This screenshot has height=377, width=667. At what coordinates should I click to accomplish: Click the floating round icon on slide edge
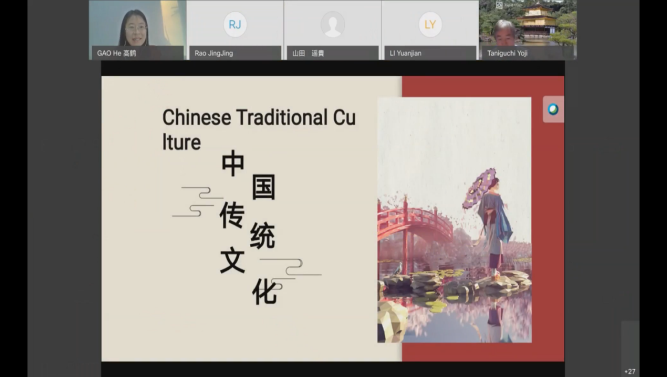553,109
